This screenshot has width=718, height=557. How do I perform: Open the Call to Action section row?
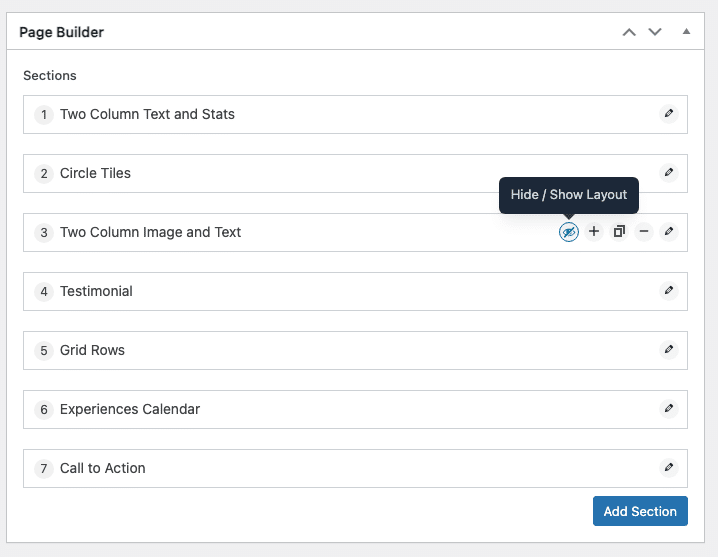[x=355, y=468]
